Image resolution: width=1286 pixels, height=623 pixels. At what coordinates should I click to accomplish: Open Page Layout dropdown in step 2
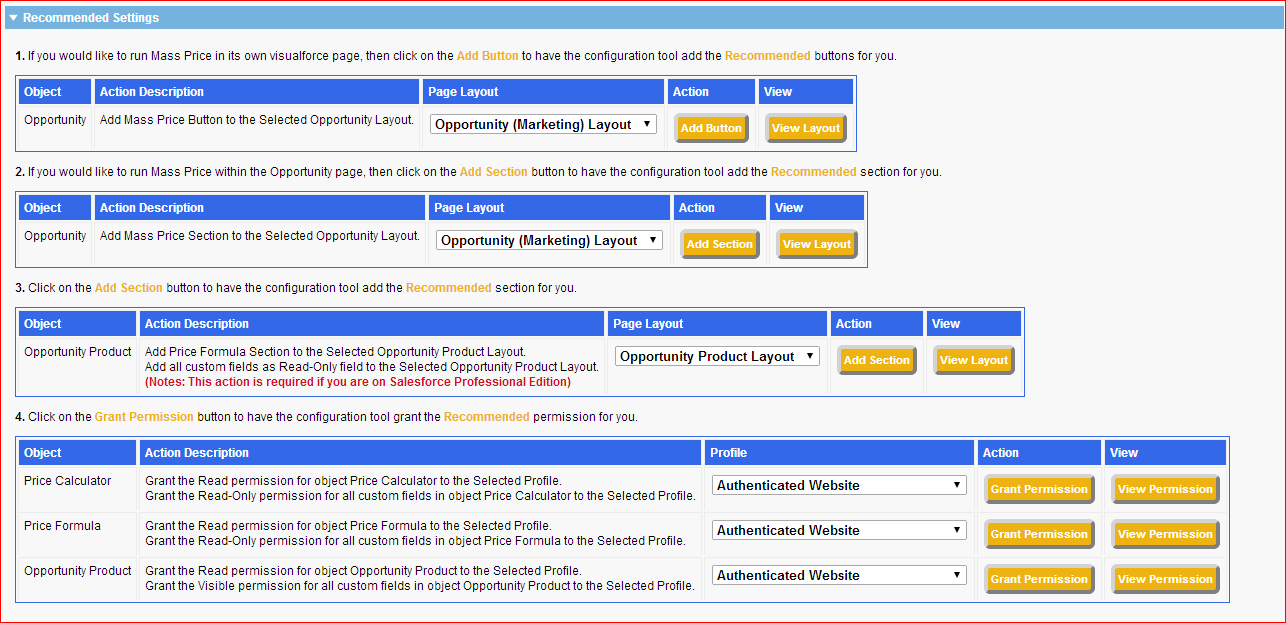[x=549, y=241]
